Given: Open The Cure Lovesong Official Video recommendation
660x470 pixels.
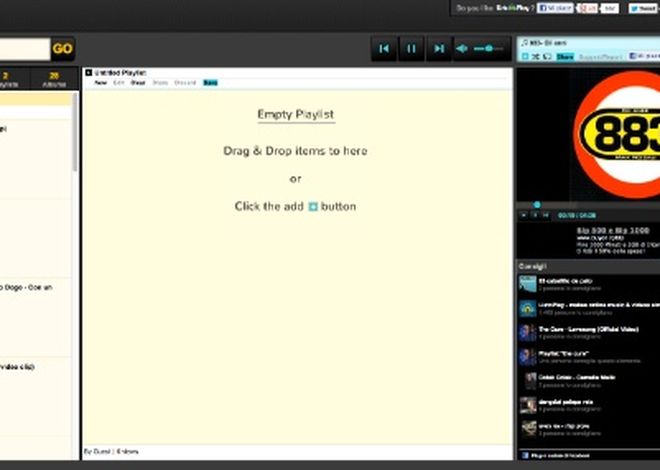Looking at the screenshot, I should (x=588, y=329).
